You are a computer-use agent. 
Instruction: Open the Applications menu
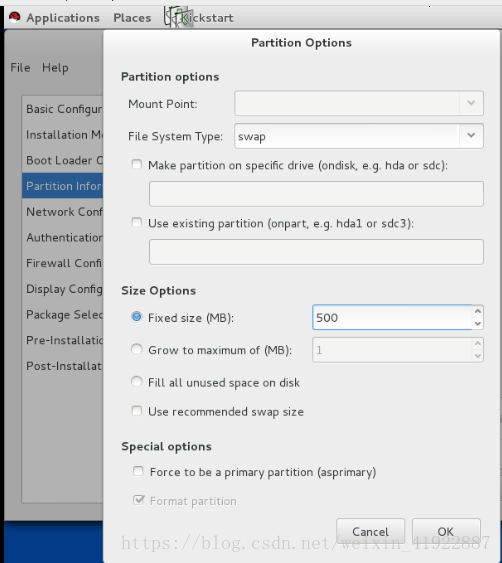click(63, 18)
